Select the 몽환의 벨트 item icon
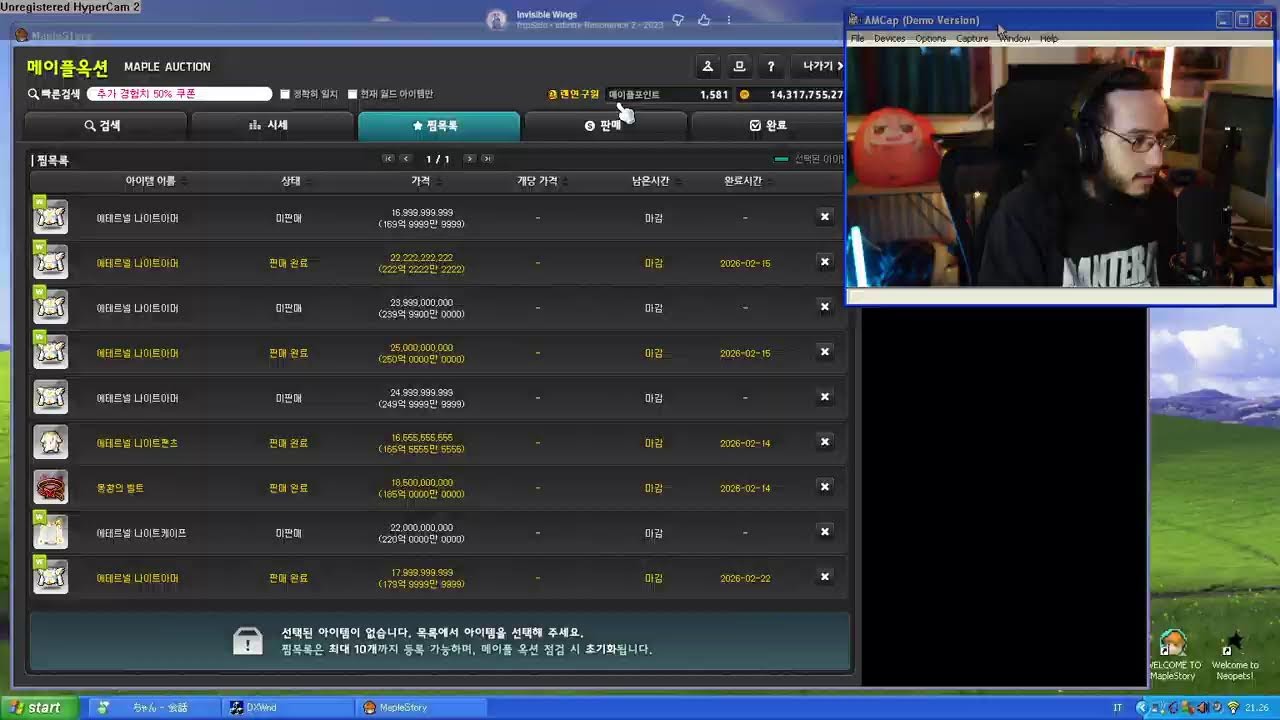1280x720 pixels. tap(51, 487)
